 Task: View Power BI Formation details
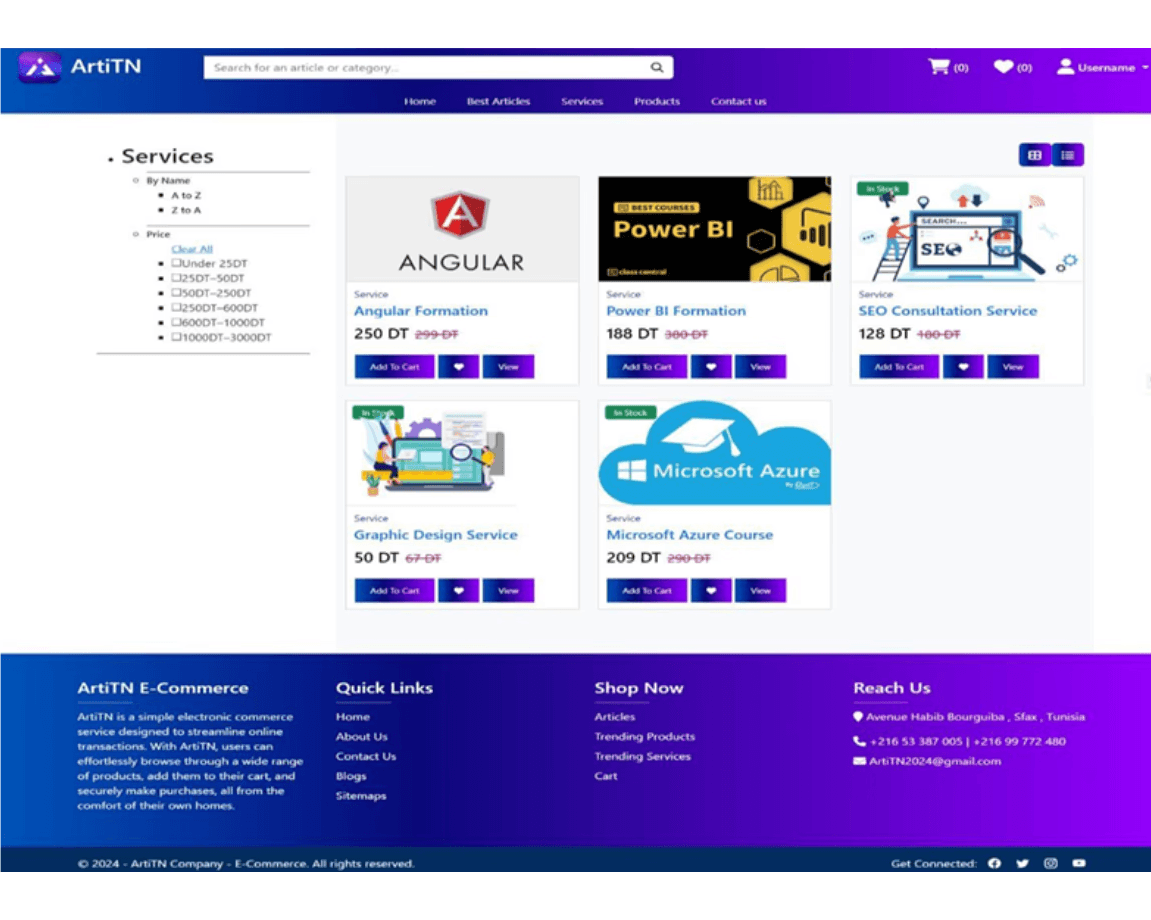click(x=760, y=366)
